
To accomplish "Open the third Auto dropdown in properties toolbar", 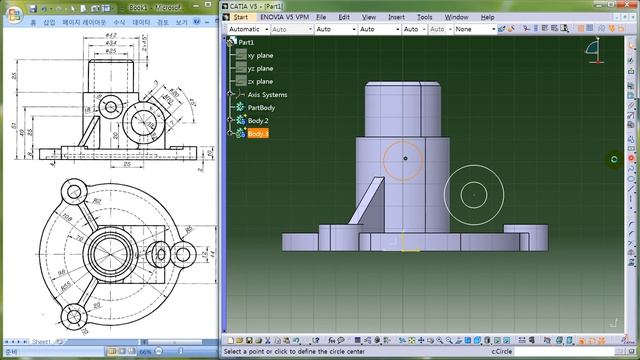I will (379, 29).
